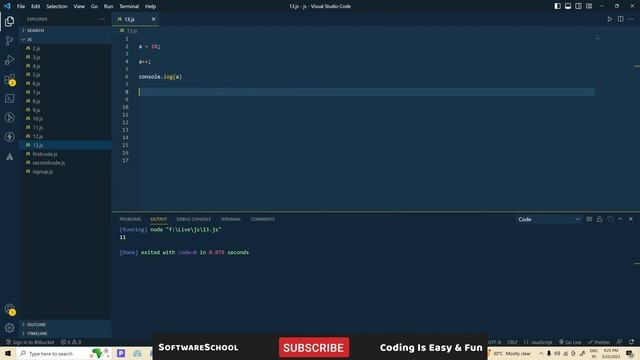Toggle the Output scroll lock
640x360 pixels.
599,219
